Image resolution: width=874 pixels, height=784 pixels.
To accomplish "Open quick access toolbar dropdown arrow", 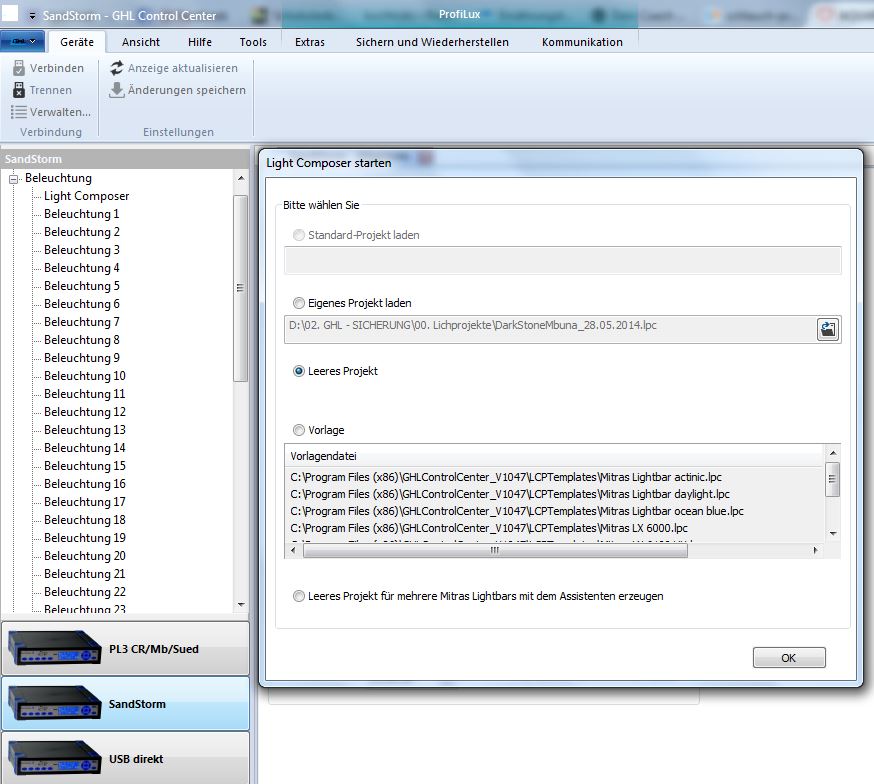I will click(x=32, y=16).
